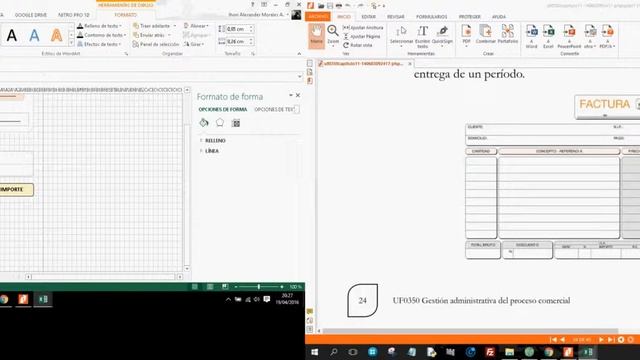The height and width of the screenshot is (360, 640).
Task: Click Traer adelante in Organizar group
Action: click(154, 26)
